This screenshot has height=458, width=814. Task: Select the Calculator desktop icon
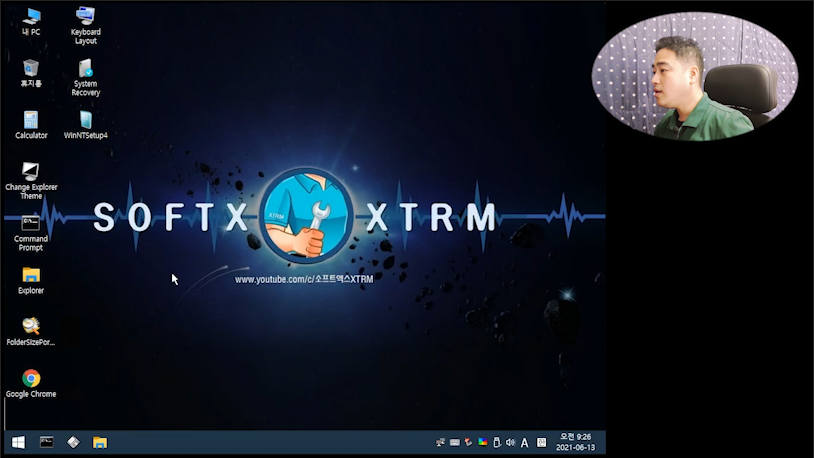pos(31,125)
